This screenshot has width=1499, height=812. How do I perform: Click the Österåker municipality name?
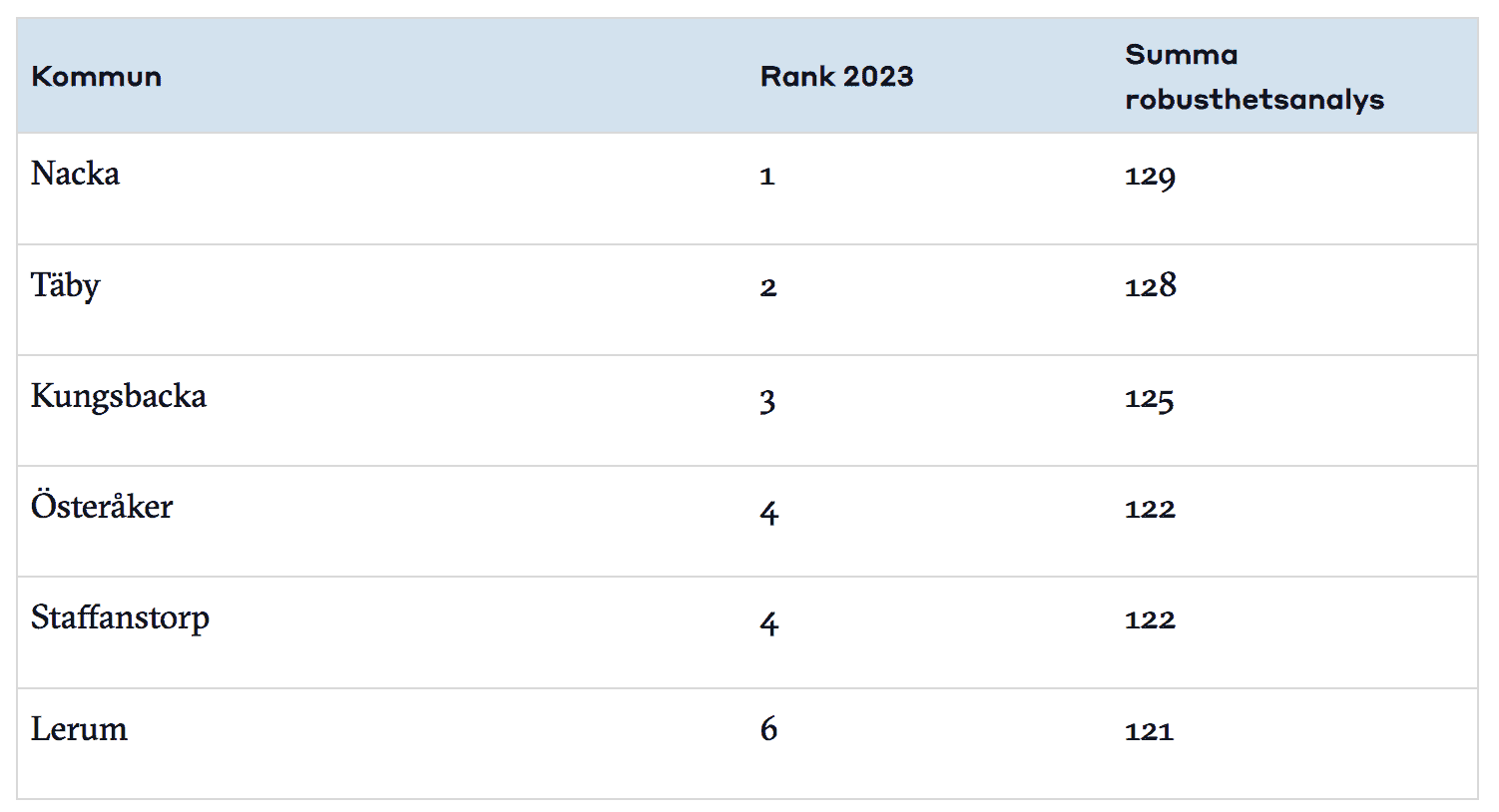(102, 506)
